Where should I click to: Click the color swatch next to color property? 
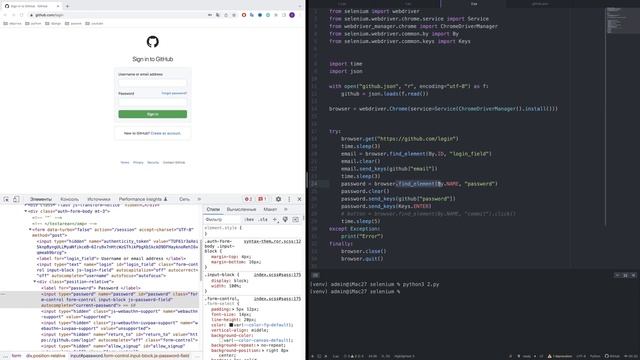(x=231, y=325)
